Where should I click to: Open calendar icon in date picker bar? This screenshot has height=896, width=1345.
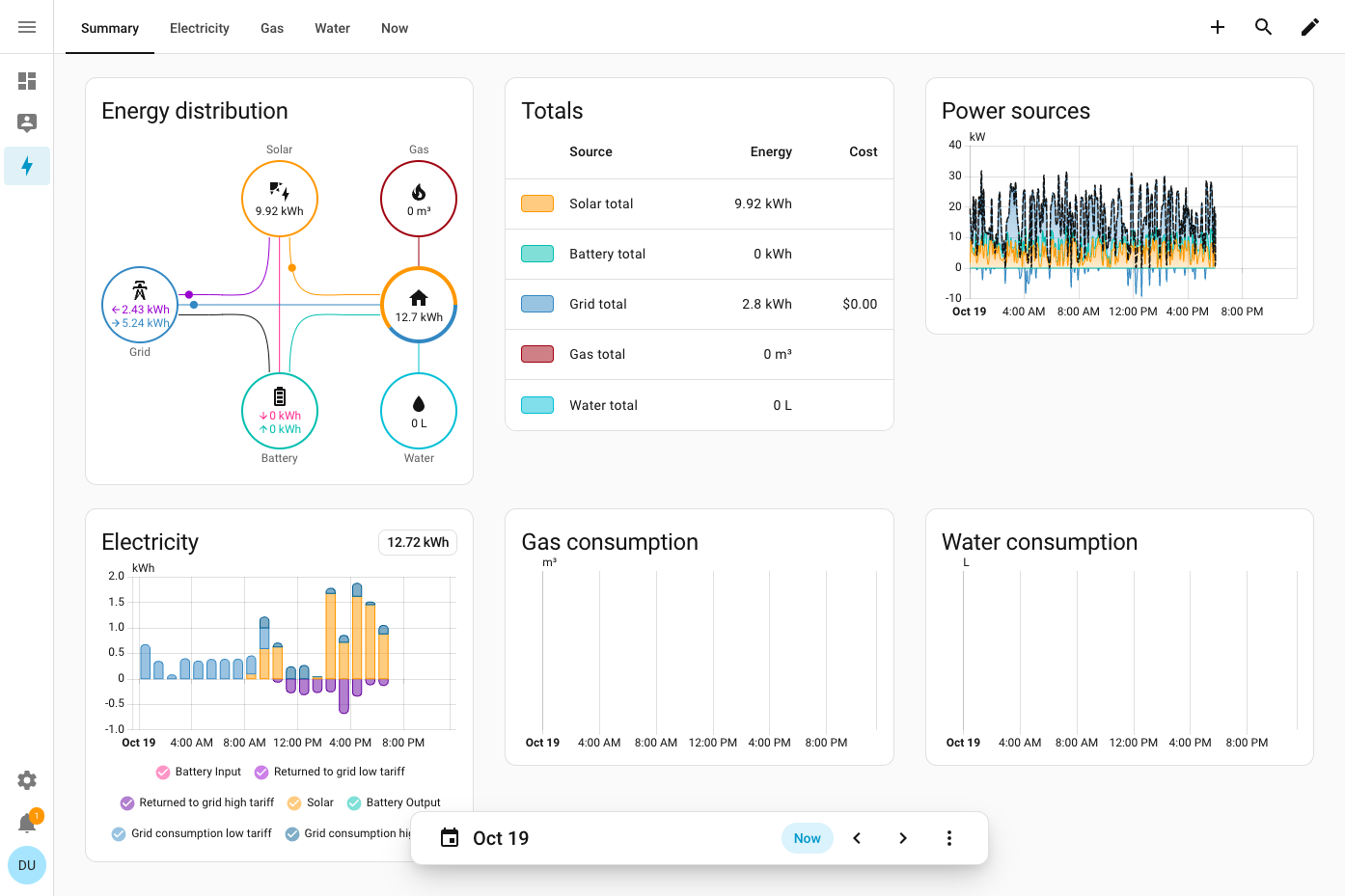[x=450, y=838]
